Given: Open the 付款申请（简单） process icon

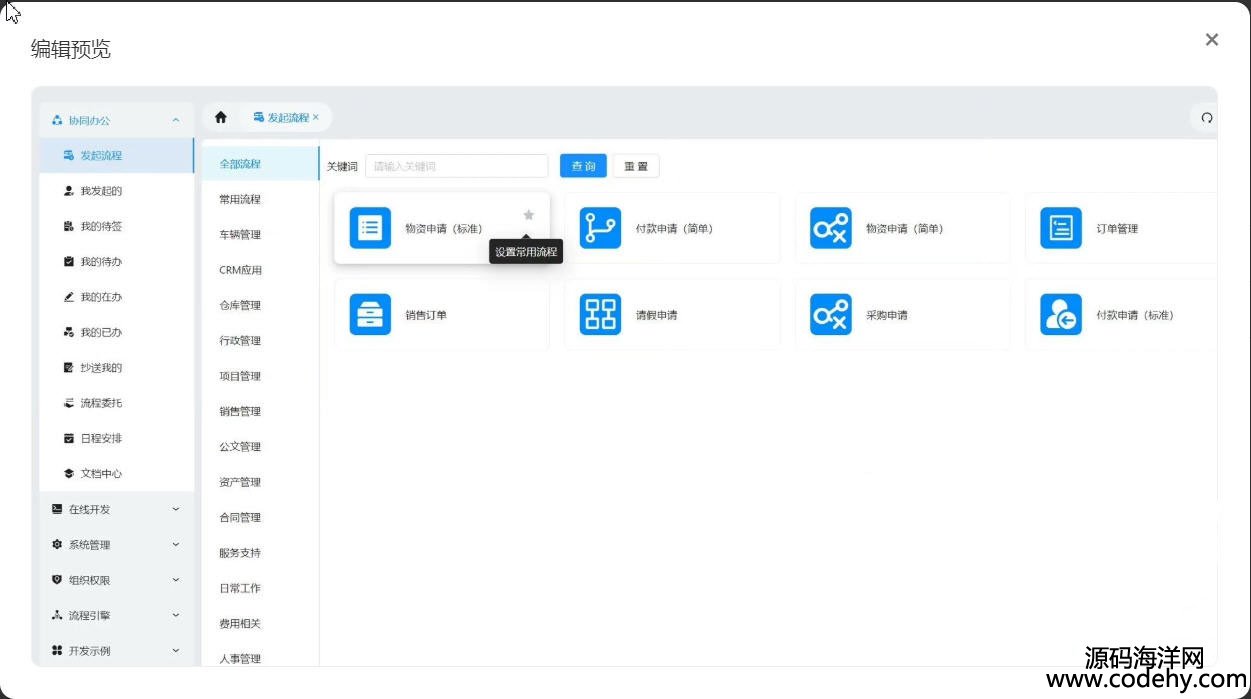Looking at the screenshot, I should 600,228.
